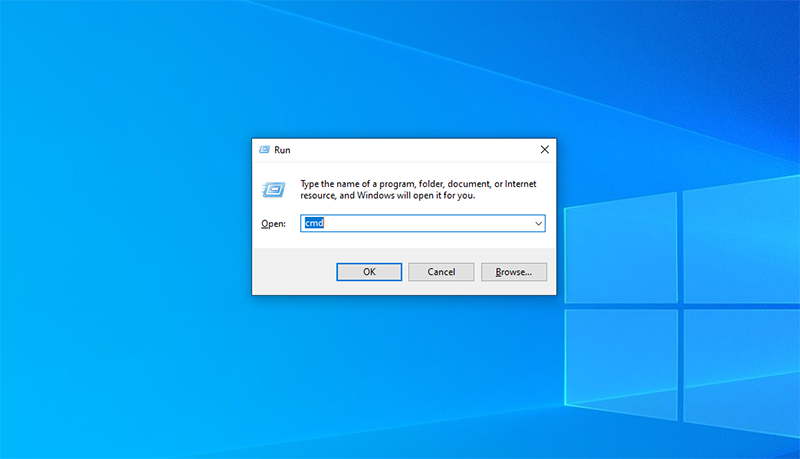800x459 pixels.
Task: Open the Browse... file picker
Action: click(514, 272)
